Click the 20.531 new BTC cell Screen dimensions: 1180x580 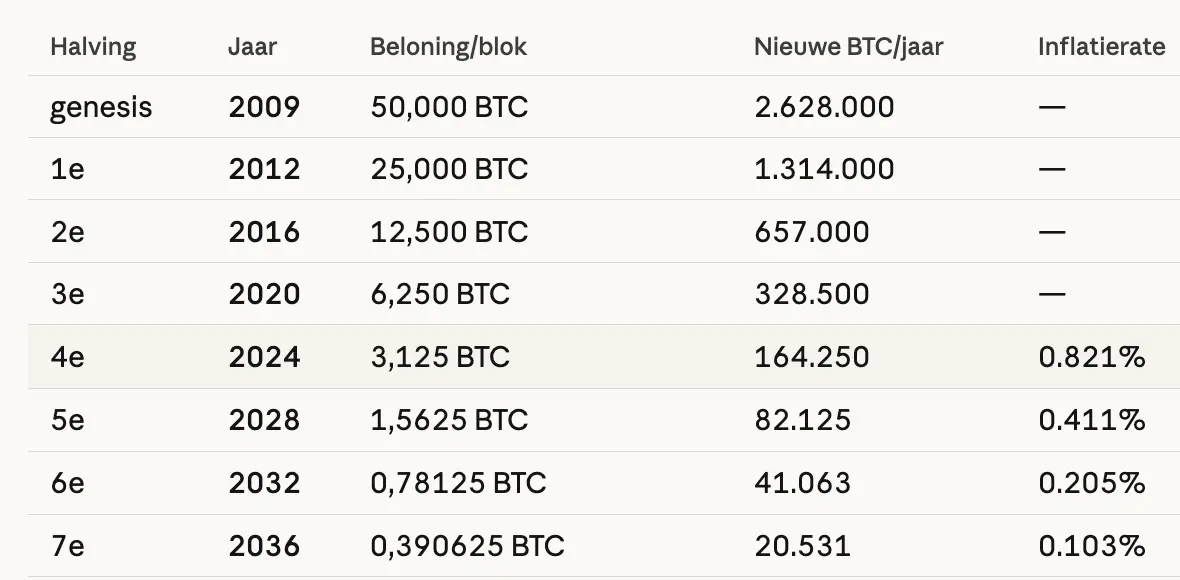803,546
